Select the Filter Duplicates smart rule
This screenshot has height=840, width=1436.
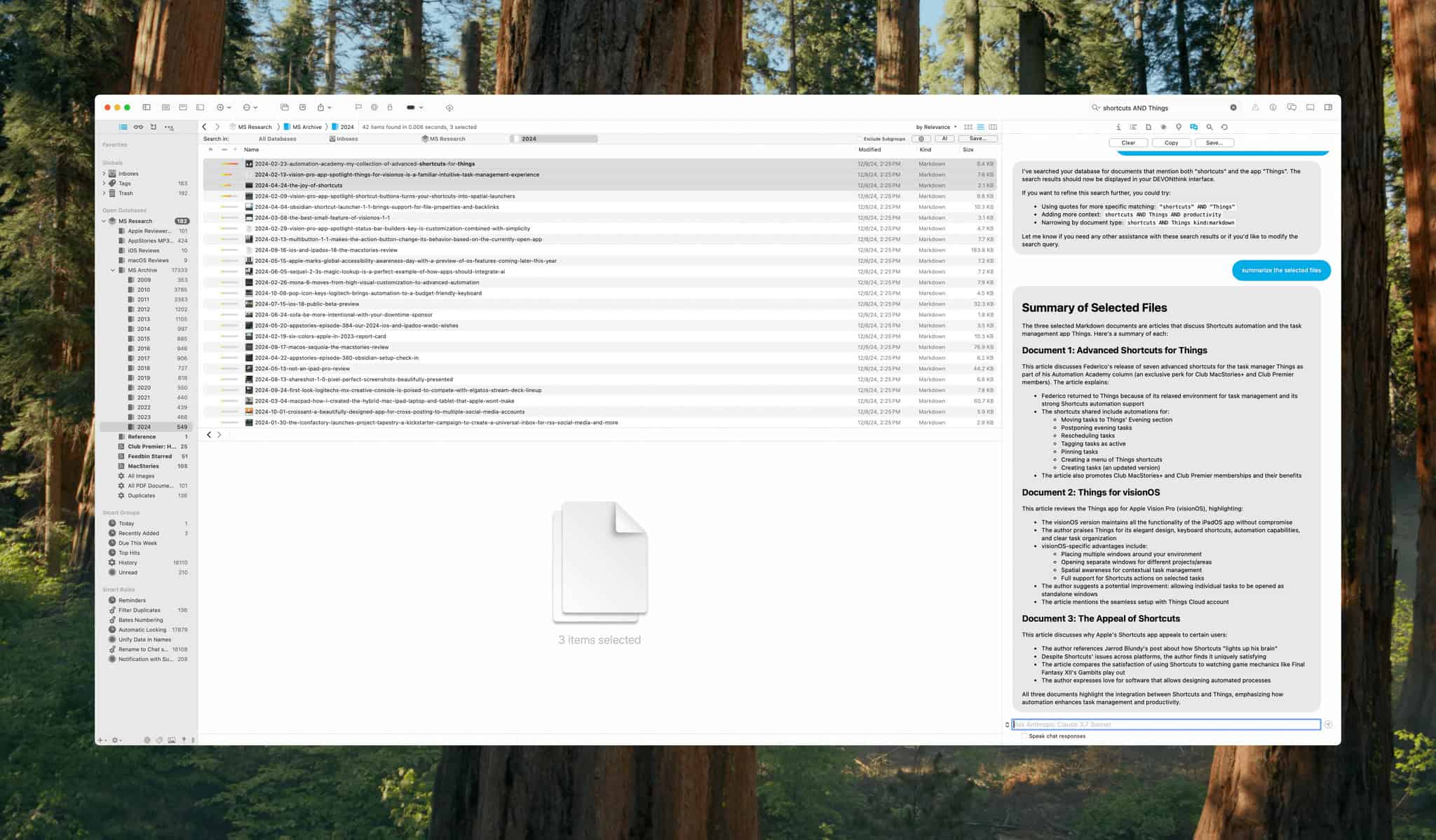147,611
